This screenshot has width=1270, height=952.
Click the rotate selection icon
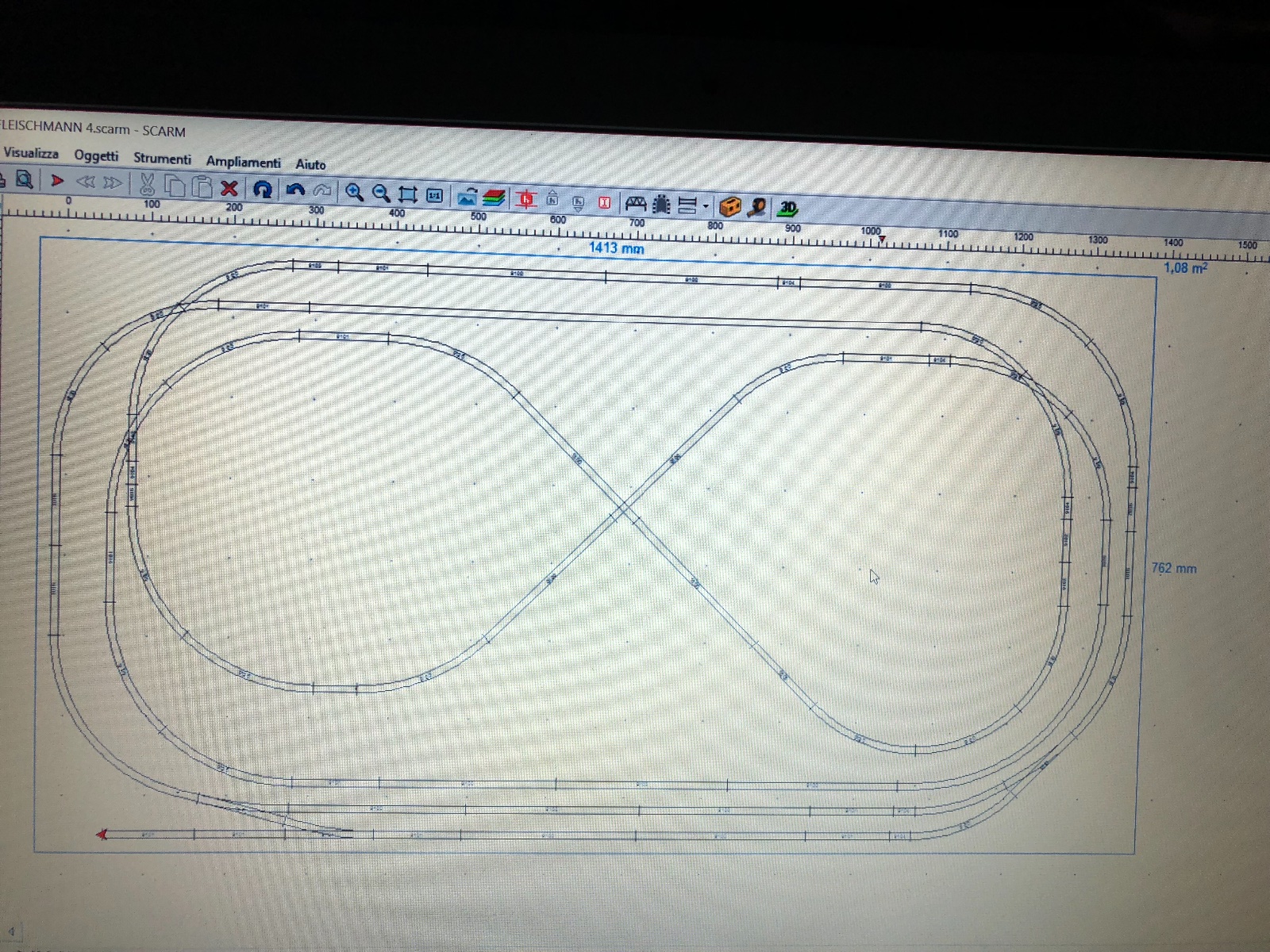pyautogui.click(x=263, y=189)
